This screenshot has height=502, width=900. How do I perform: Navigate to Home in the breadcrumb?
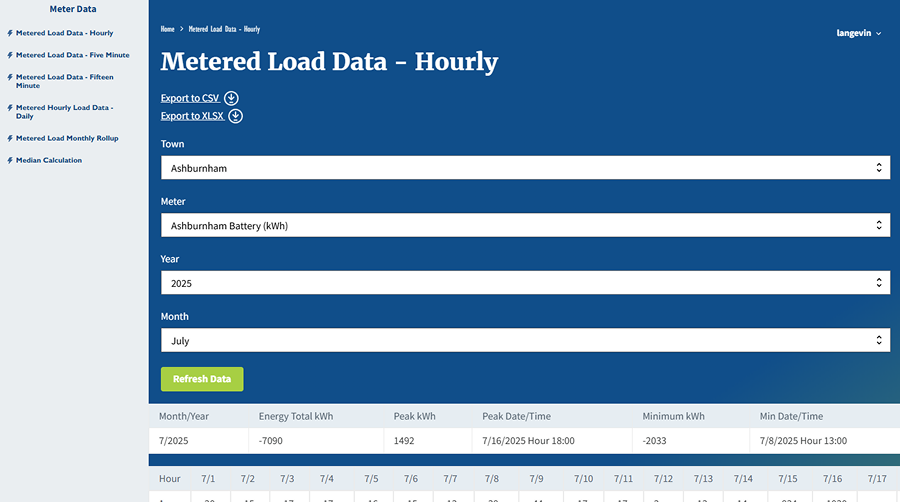(167, 29)
